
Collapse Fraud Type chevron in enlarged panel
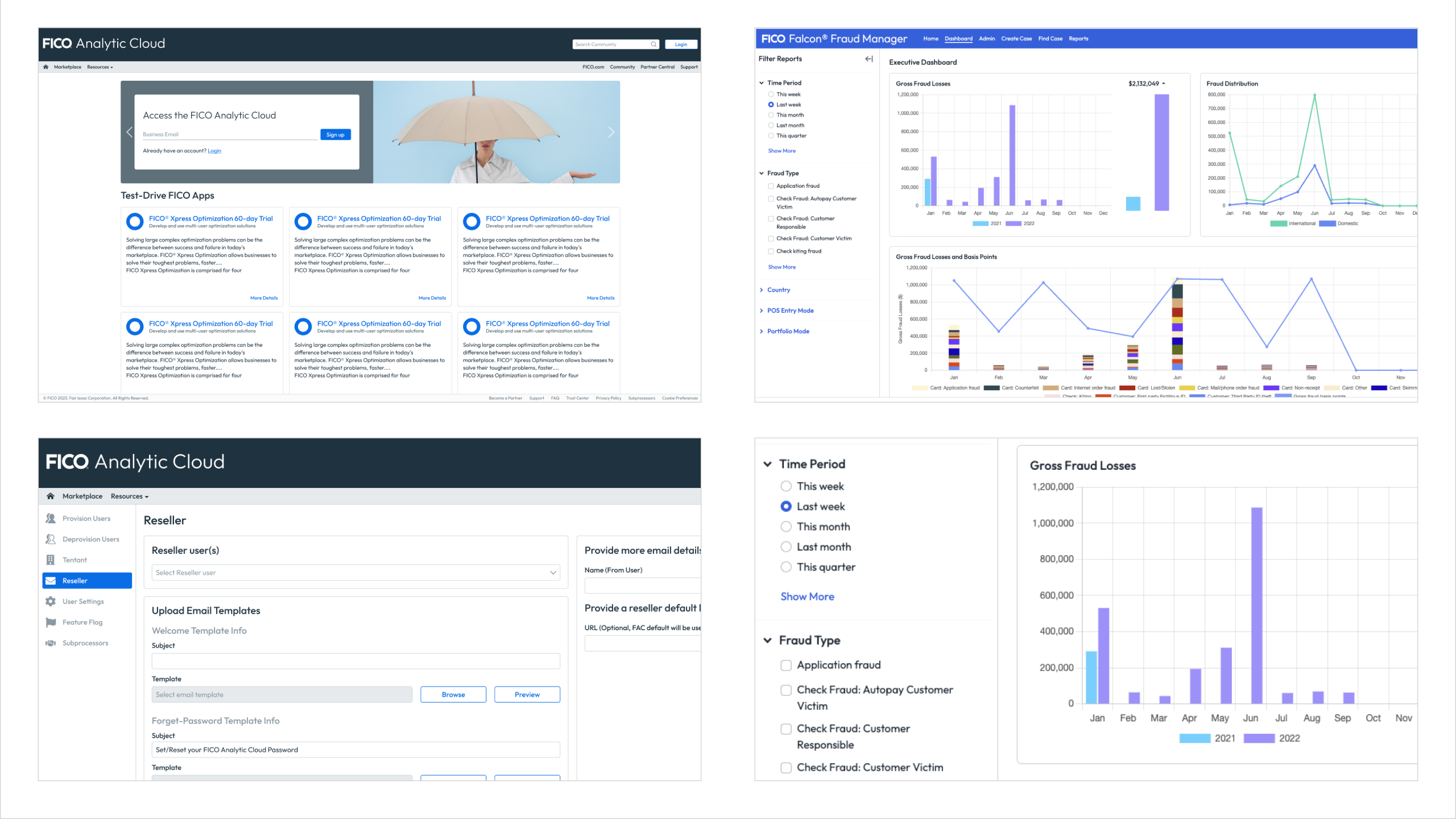(767, 640)
